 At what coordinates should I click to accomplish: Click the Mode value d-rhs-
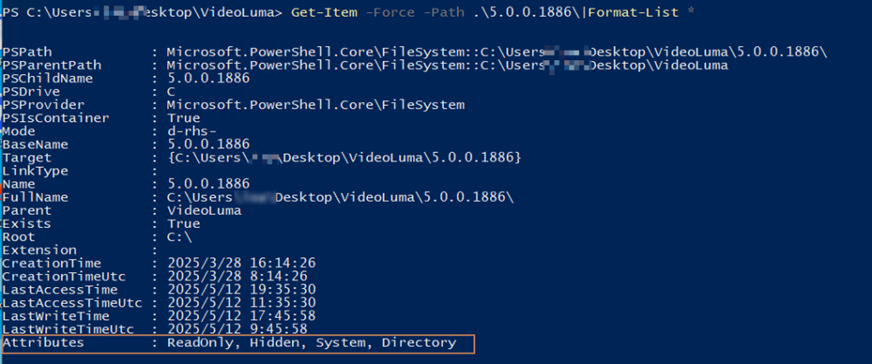[x=192, y=132]
